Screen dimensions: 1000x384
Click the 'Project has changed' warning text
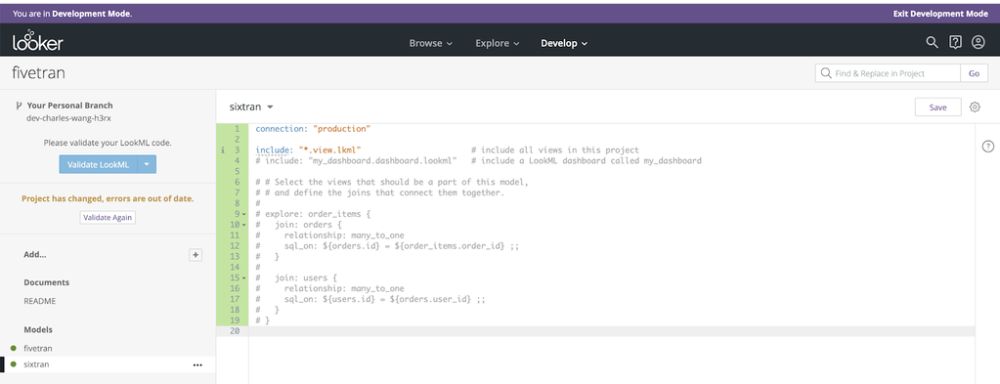coord(108,198)
